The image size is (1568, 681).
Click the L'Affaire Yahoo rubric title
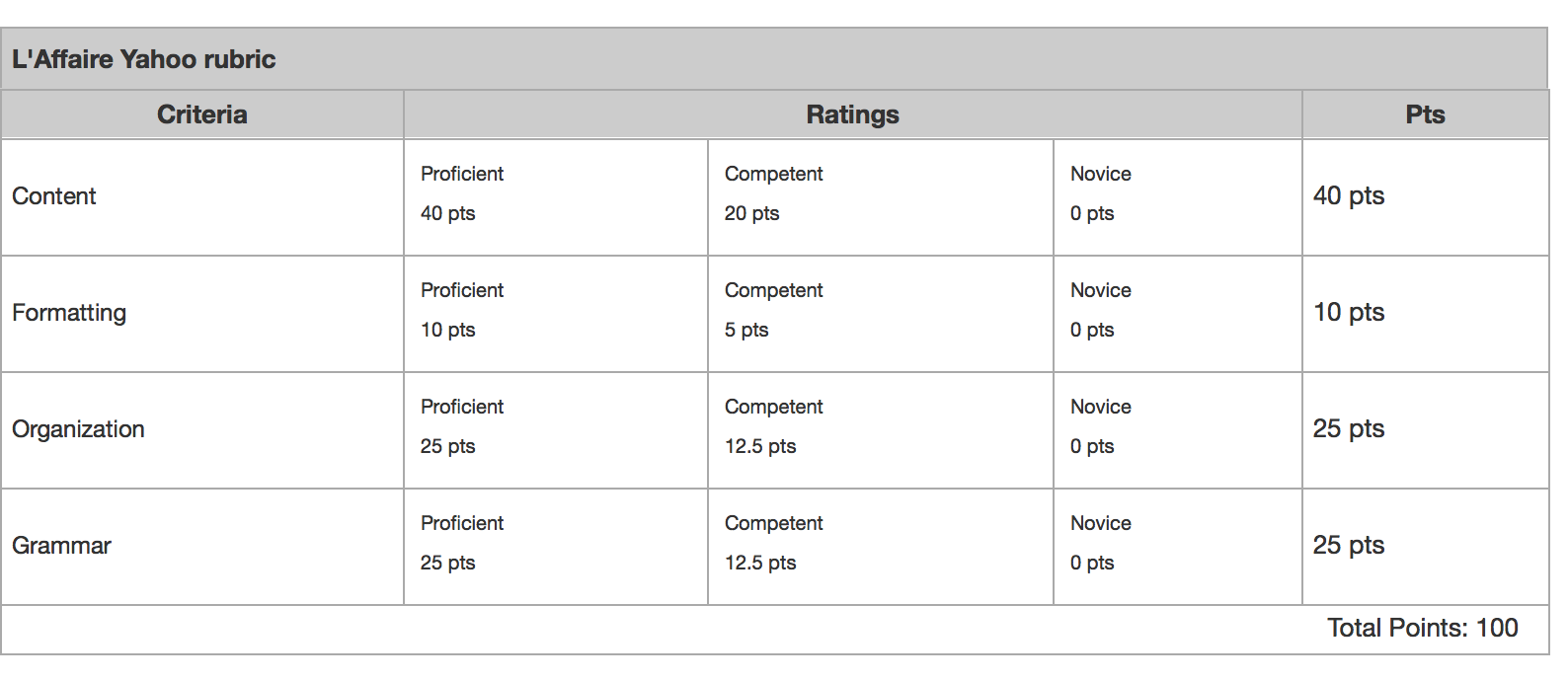(x=144, y=59)
